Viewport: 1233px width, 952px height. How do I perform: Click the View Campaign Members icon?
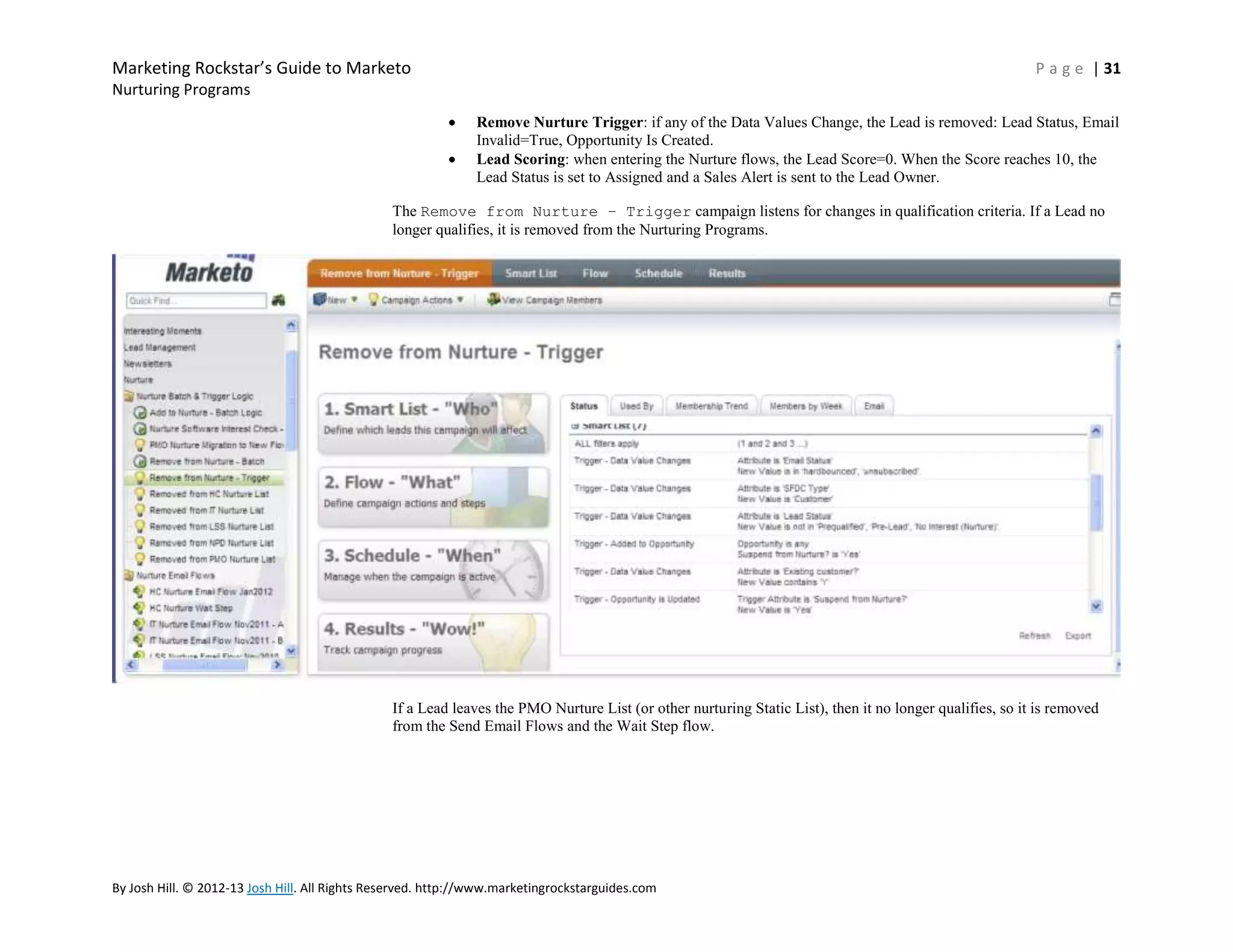(494, 299)
